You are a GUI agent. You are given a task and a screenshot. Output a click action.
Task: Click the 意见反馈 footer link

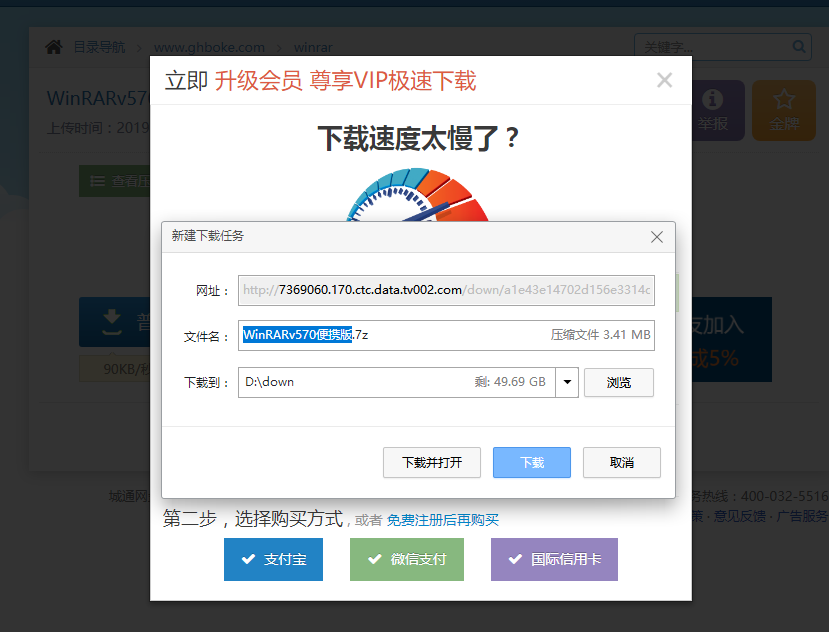pyautogui.click(x=739, y=516)
